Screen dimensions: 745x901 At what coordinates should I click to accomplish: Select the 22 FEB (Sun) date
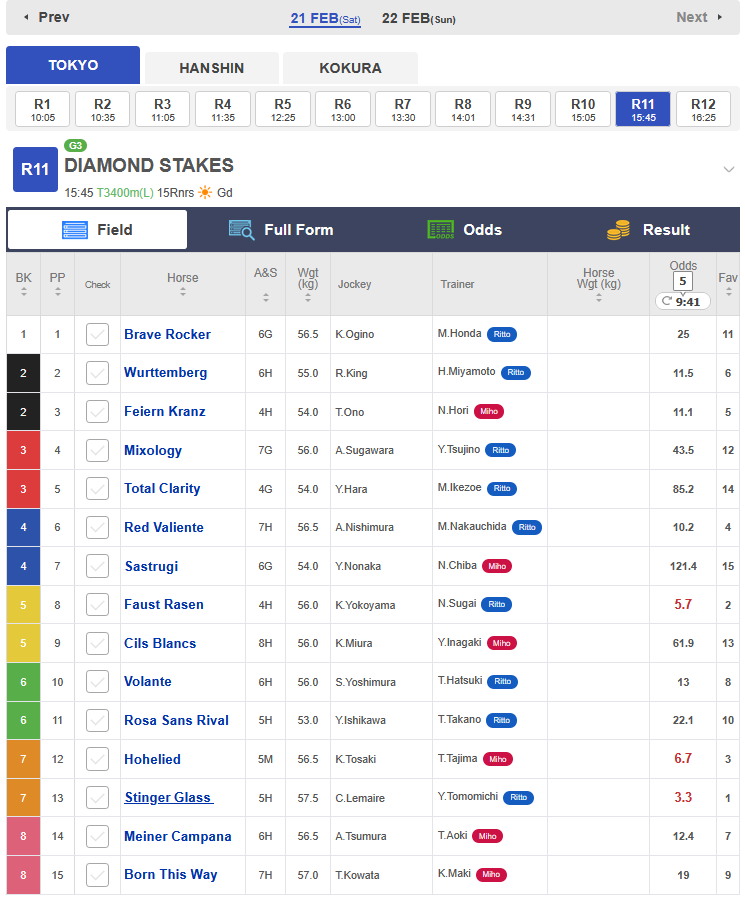pyautogui.click(x=419, y=18)
